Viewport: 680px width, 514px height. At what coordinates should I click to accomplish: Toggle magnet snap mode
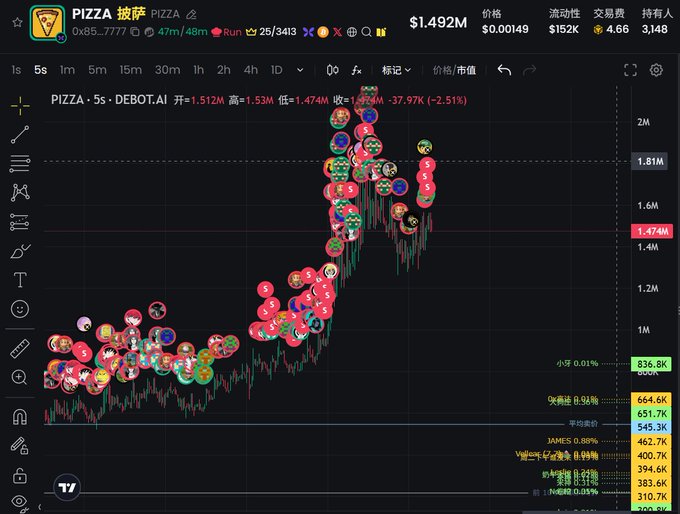[20, 416]
